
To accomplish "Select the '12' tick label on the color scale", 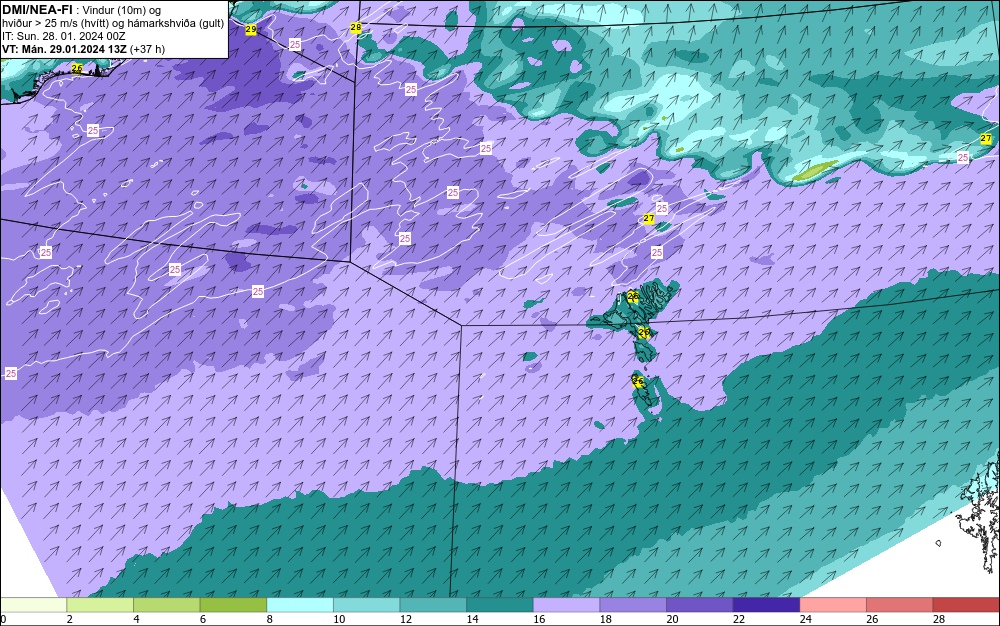I will (406, 619).
